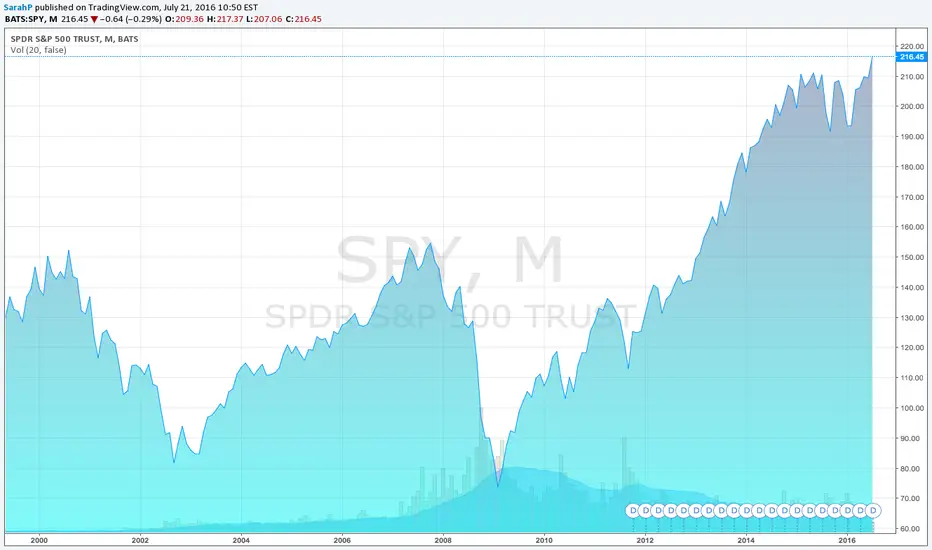The image size is (932, 550).
Task: Click the rightmost D dividend marker
Action: pos(873,510)
